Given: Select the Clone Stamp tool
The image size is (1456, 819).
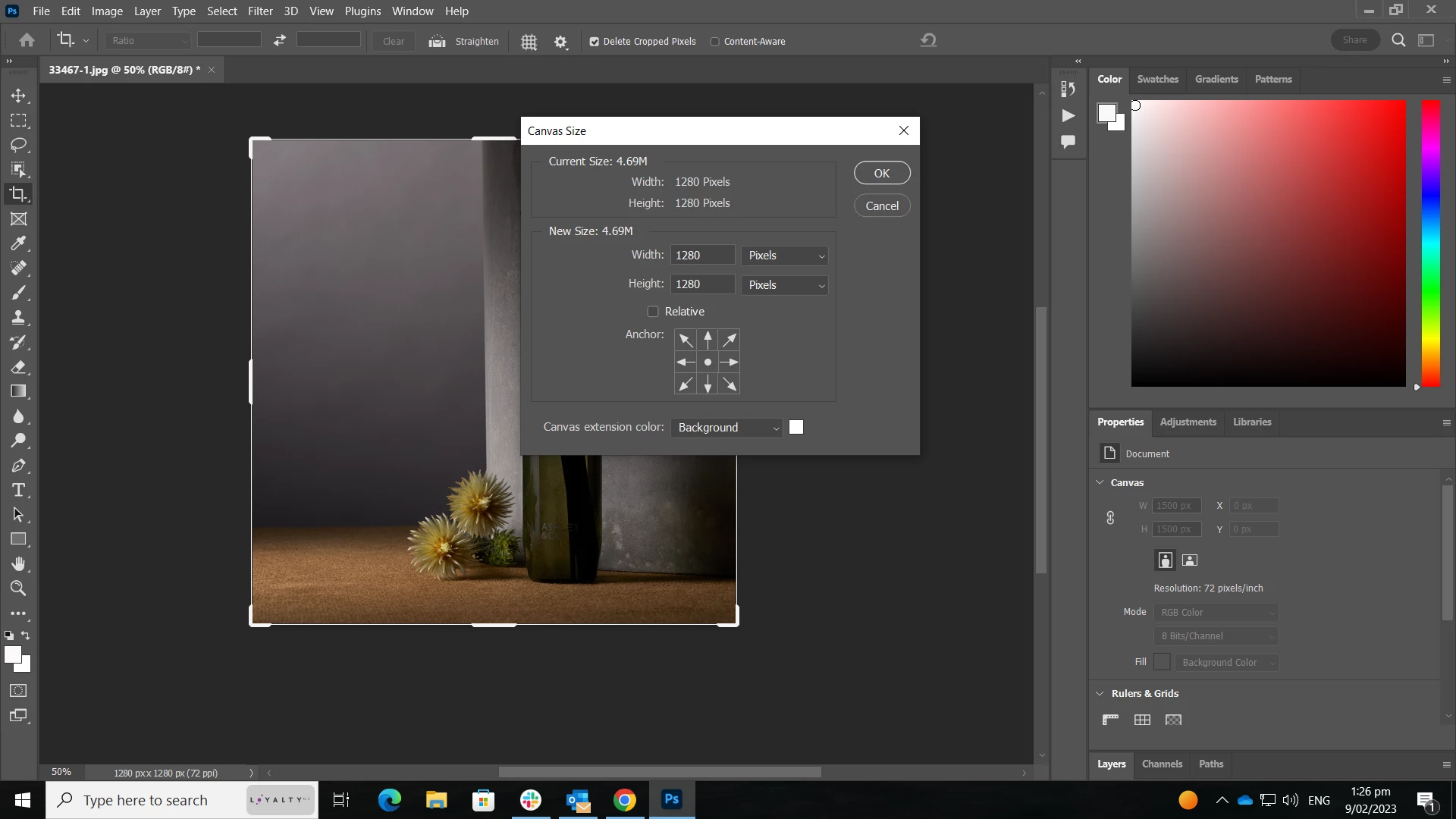Looking at the screenshot, I should point(18,318).
